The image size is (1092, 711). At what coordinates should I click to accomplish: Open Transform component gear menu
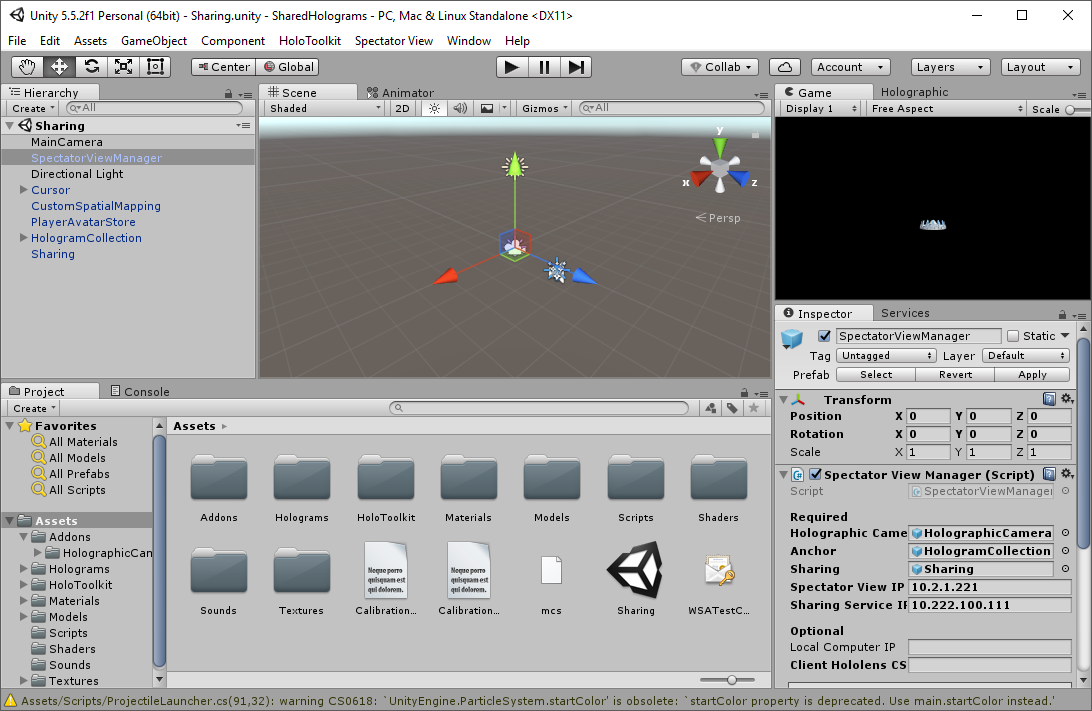coord(1066,399)
